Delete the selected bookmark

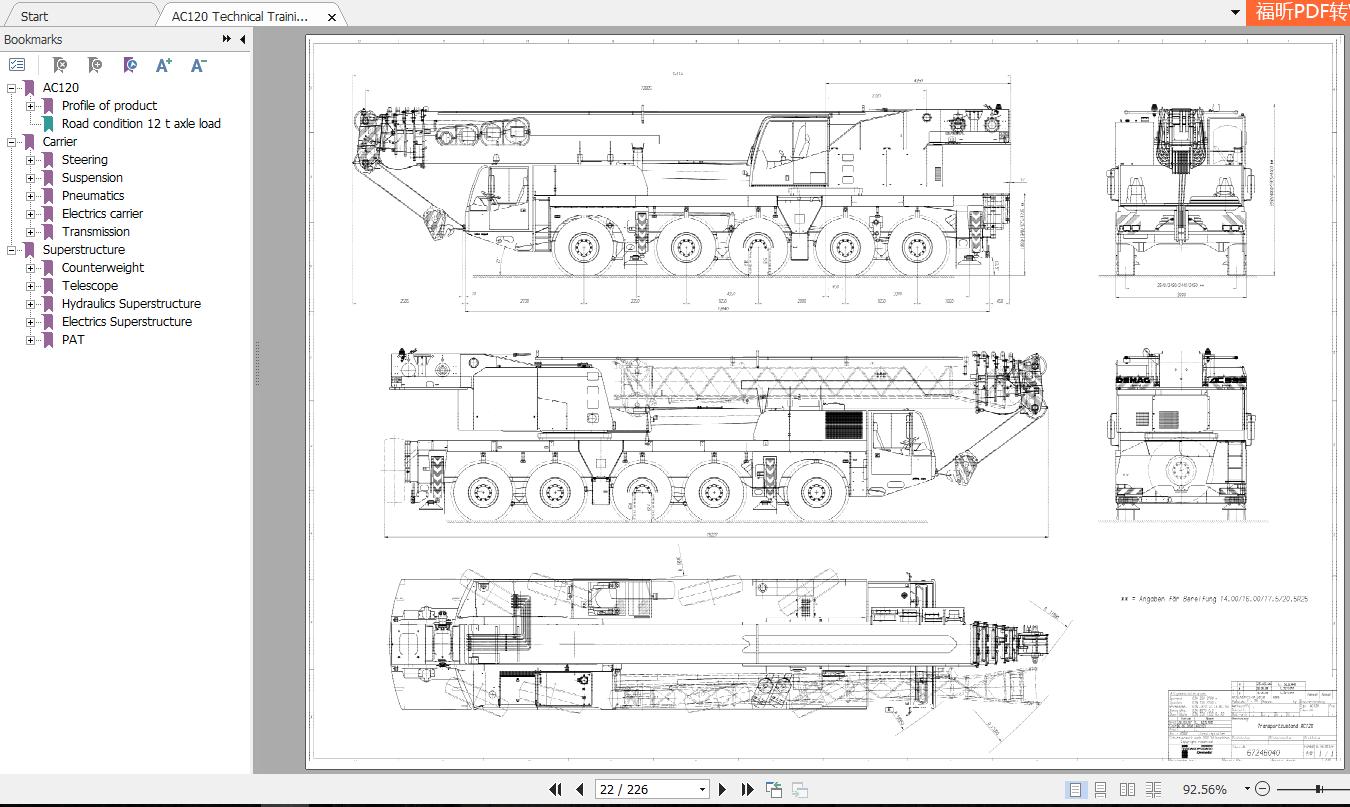pos(59,64)
